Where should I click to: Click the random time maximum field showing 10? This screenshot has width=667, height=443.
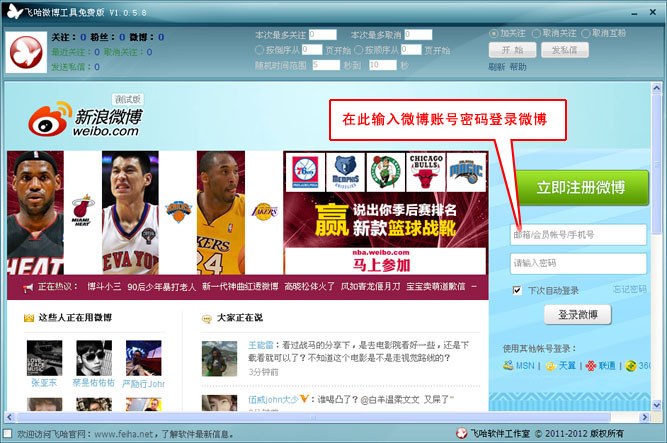point(383,65)
